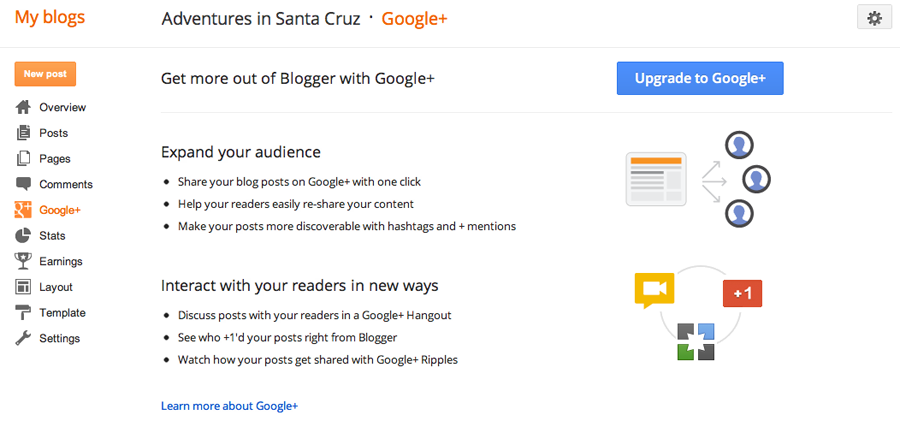Click the Posts document icon

[x=23, y=133]
